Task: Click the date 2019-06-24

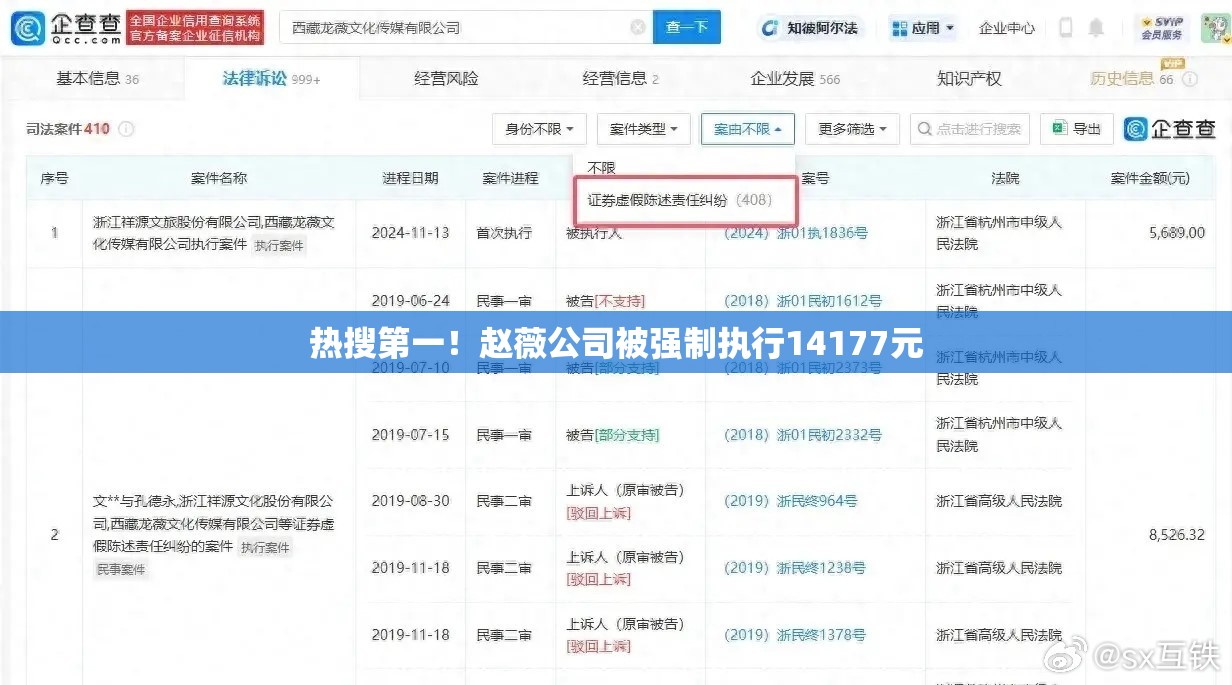Action: pos(410,300)
